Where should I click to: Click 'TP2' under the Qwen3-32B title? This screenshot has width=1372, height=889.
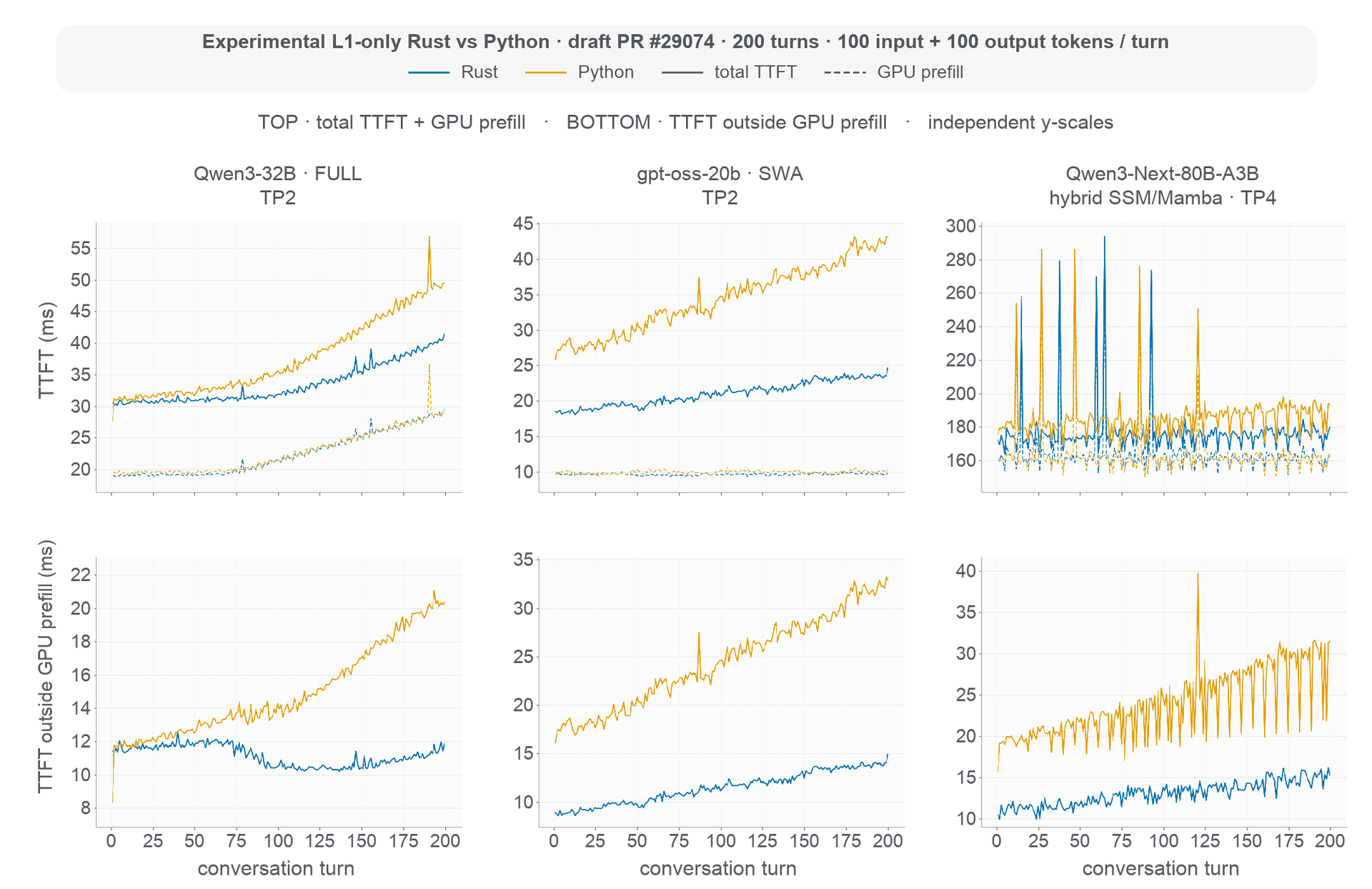click(x=277, y=198)
